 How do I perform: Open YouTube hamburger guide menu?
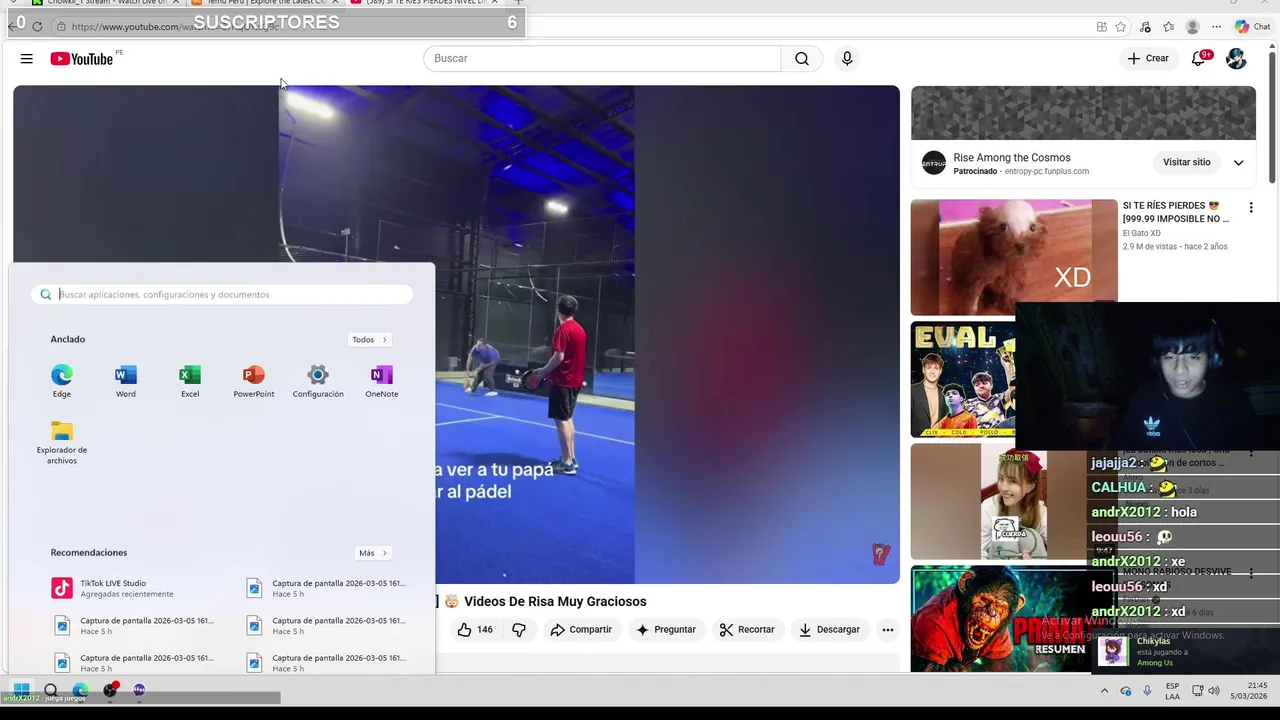(27, 59)
